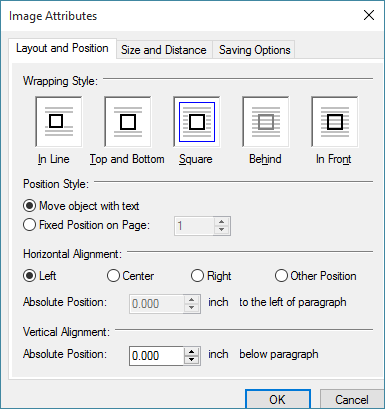Open the Saving Options tab
The height and width of the screenshot is (409, 385).
[x=255, y=50]
